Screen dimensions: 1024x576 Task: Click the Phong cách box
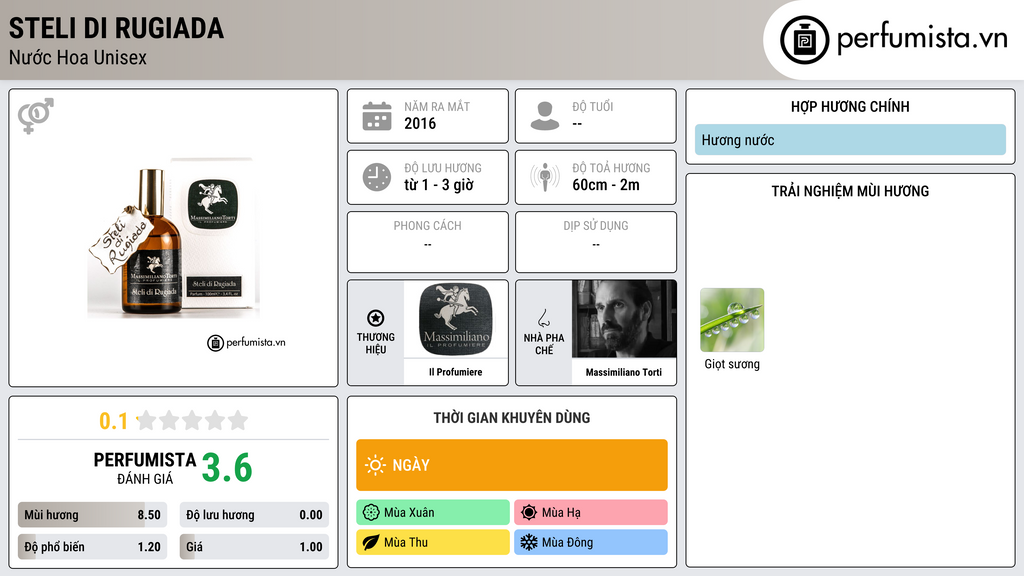coord(428,242)
